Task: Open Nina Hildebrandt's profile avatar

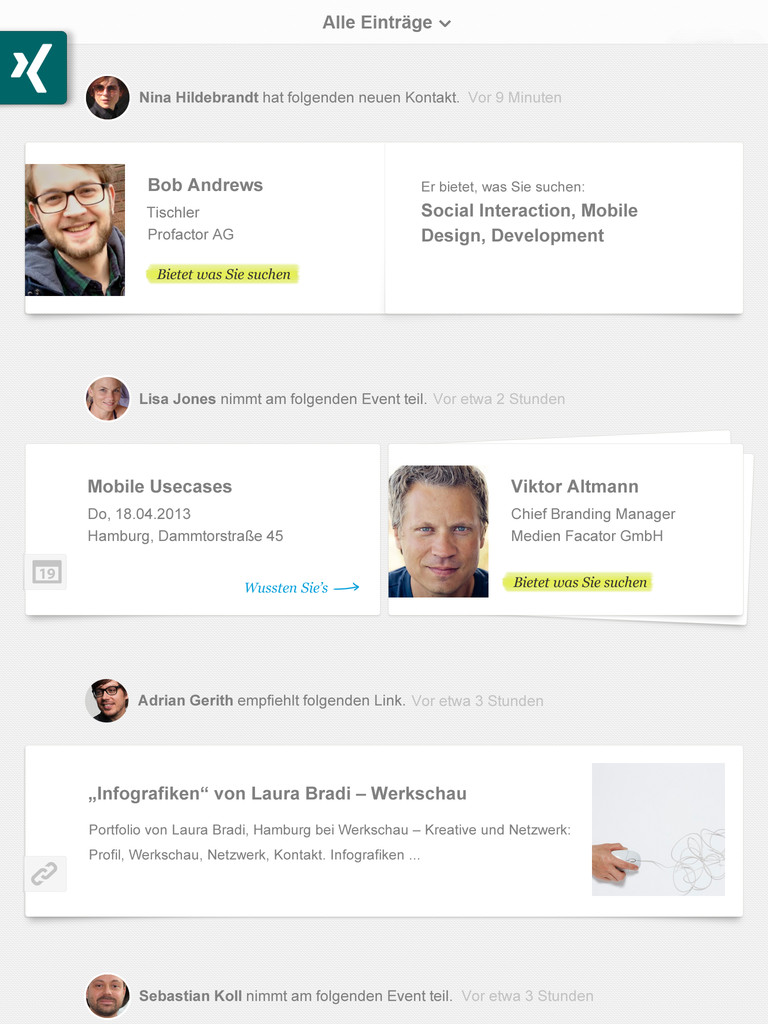Action: (x=108, y=98)
